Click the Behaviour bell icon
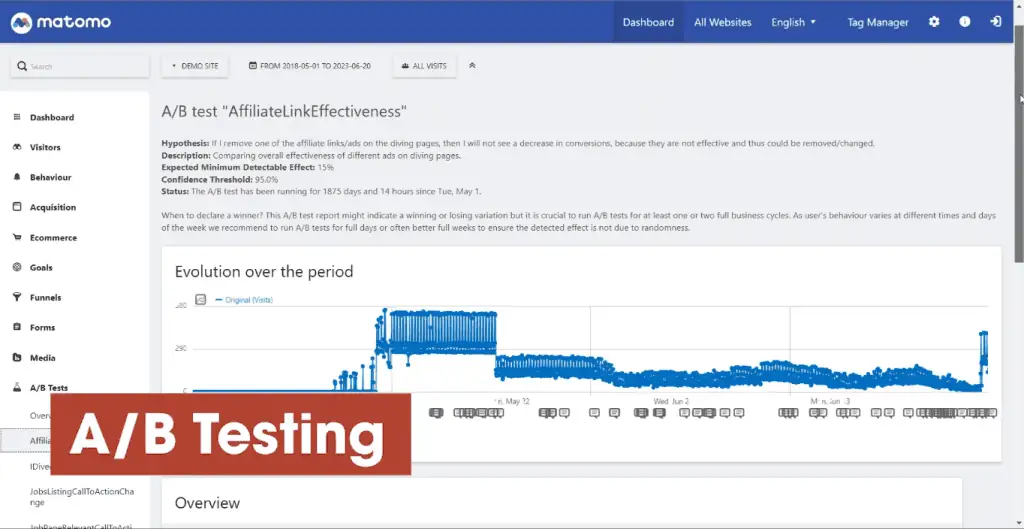 17,177
